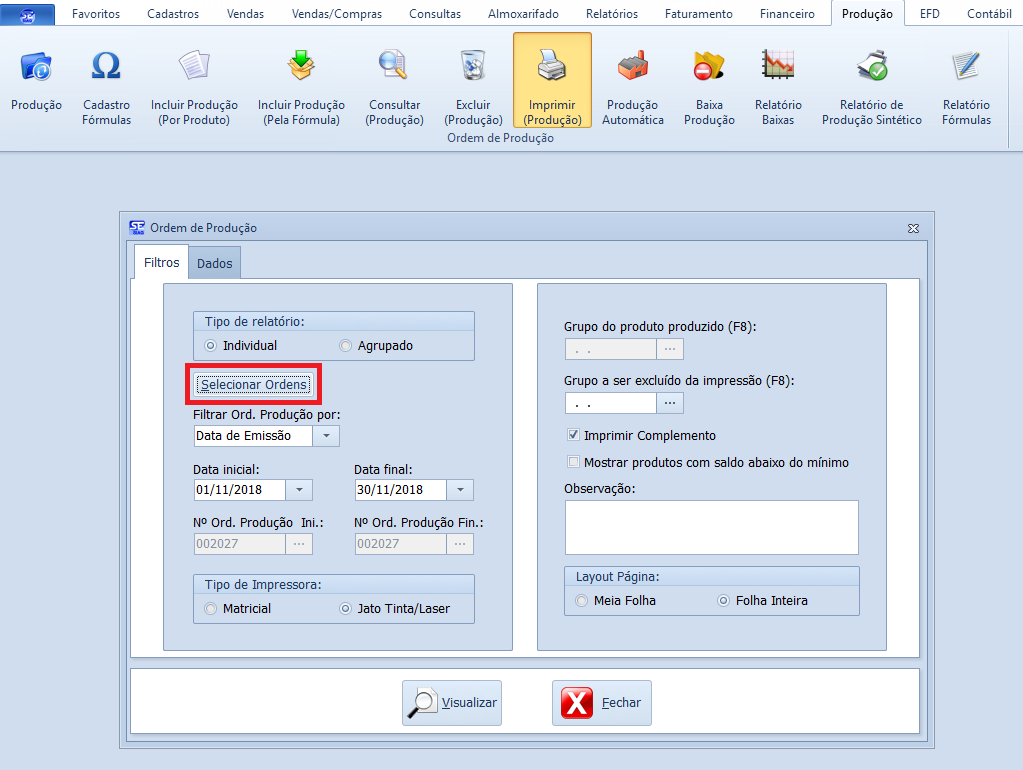Screen dimensions: 1023x770
Task: Open Produção Automática factory icon
Action: pyautogui.click(x=632, y=67)
